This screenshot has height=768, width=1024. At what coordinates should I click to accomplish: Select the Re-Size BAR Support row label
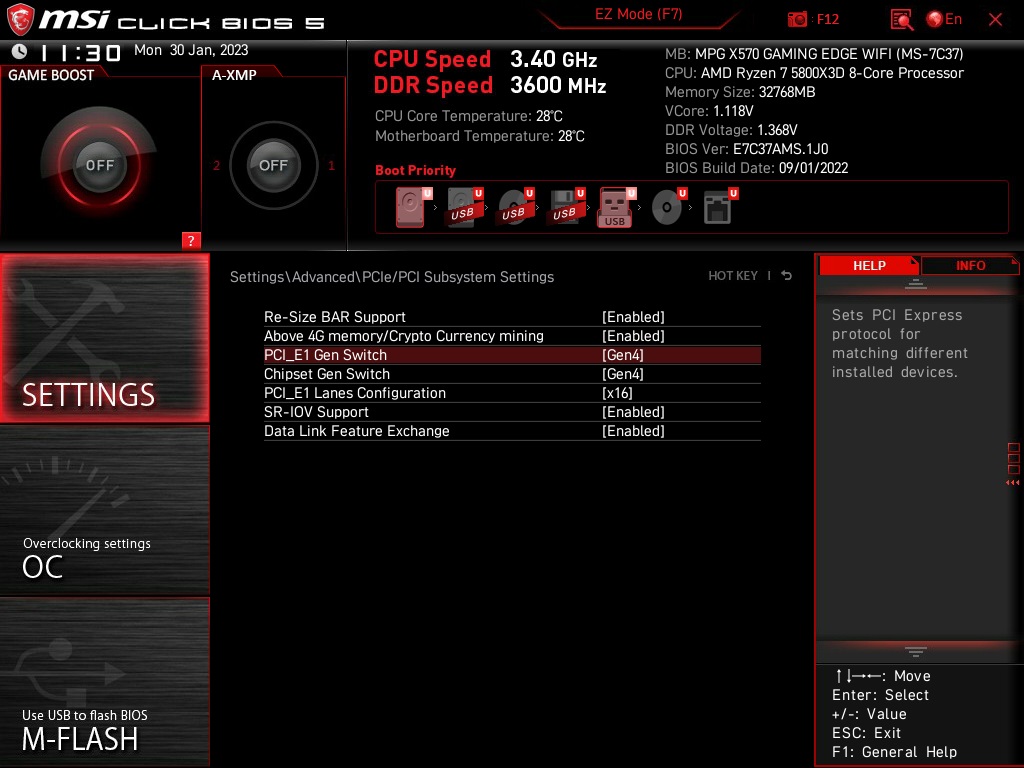[334, 317]
